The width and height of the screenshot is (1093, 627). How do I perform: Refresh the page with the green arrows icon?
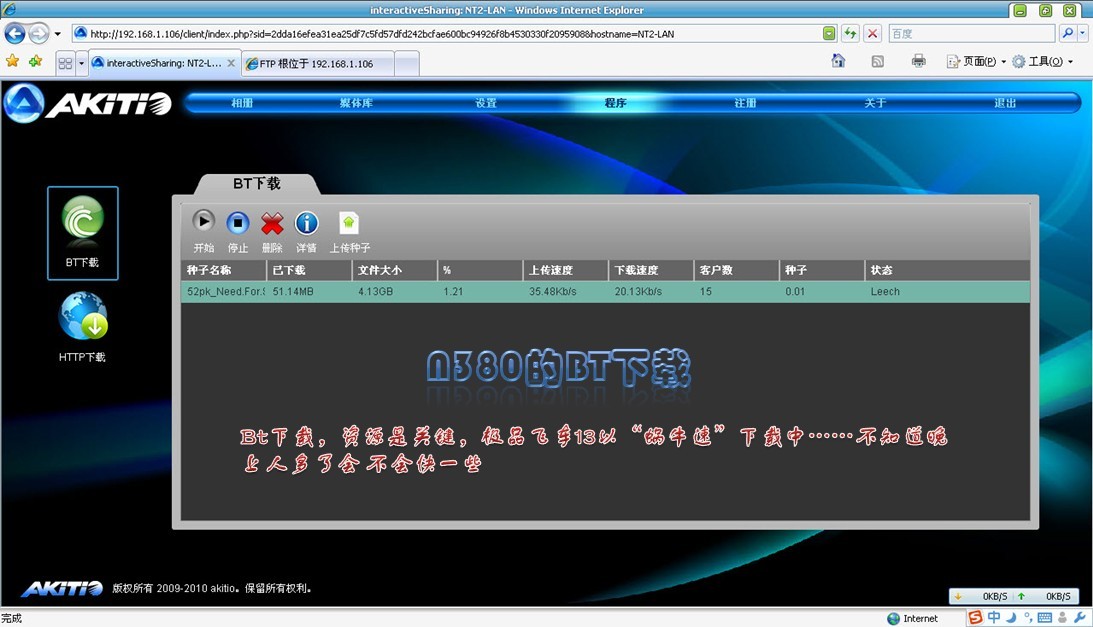[x=850, y=33]
